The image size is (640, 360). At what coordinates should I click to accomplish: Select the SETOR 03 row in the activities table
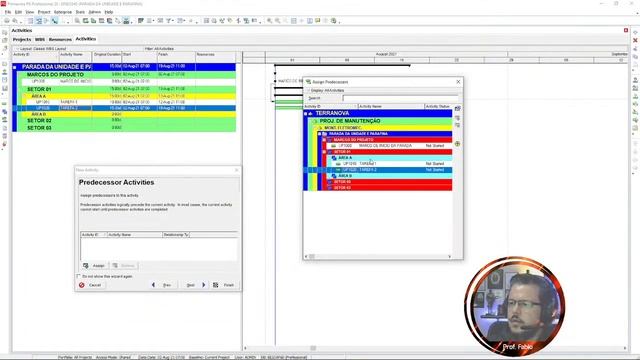pos(127,128)
